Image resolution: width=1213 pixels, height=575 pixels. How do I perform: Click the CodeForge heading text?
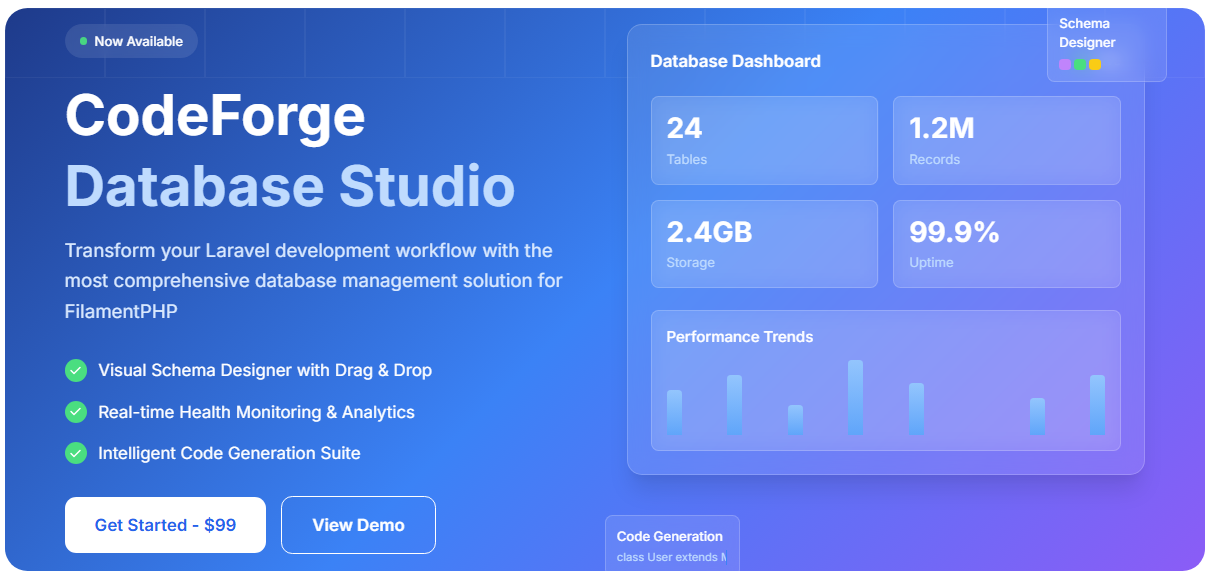click(x=215, y=115)
